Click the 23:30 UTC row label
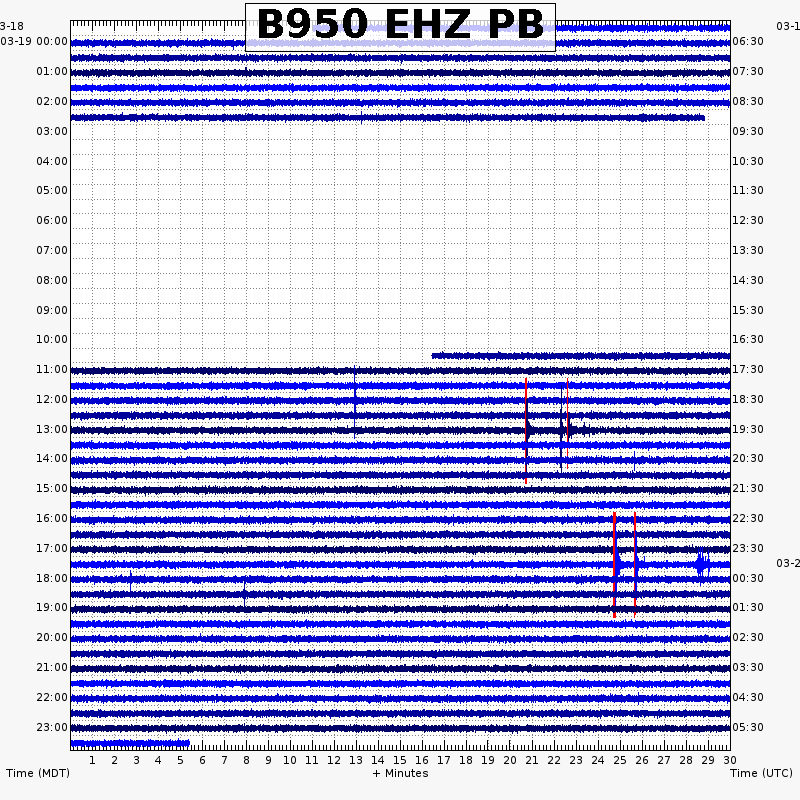This screenshot has height=800, width=800. [x=748, y=548]
